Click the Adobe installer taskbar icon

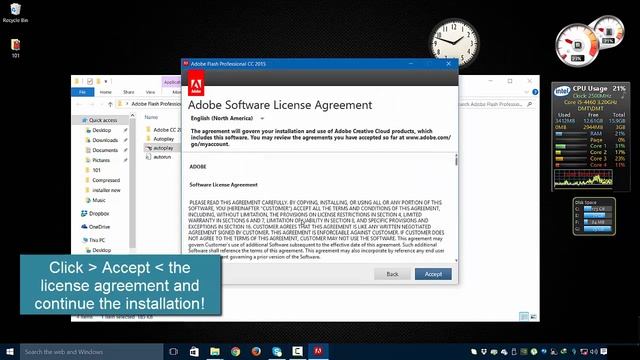pyautogui.click(x=318, y=351)
